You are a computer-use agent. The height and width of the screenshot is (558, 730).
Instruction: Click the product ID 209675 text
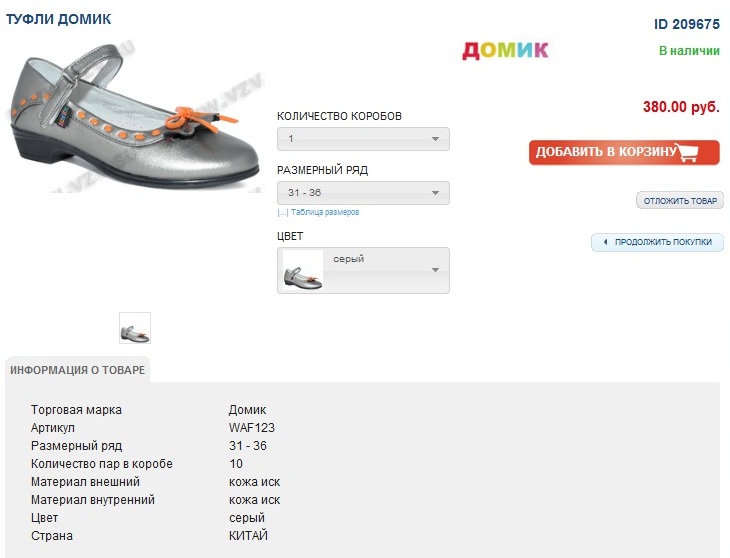coord(687,24)
